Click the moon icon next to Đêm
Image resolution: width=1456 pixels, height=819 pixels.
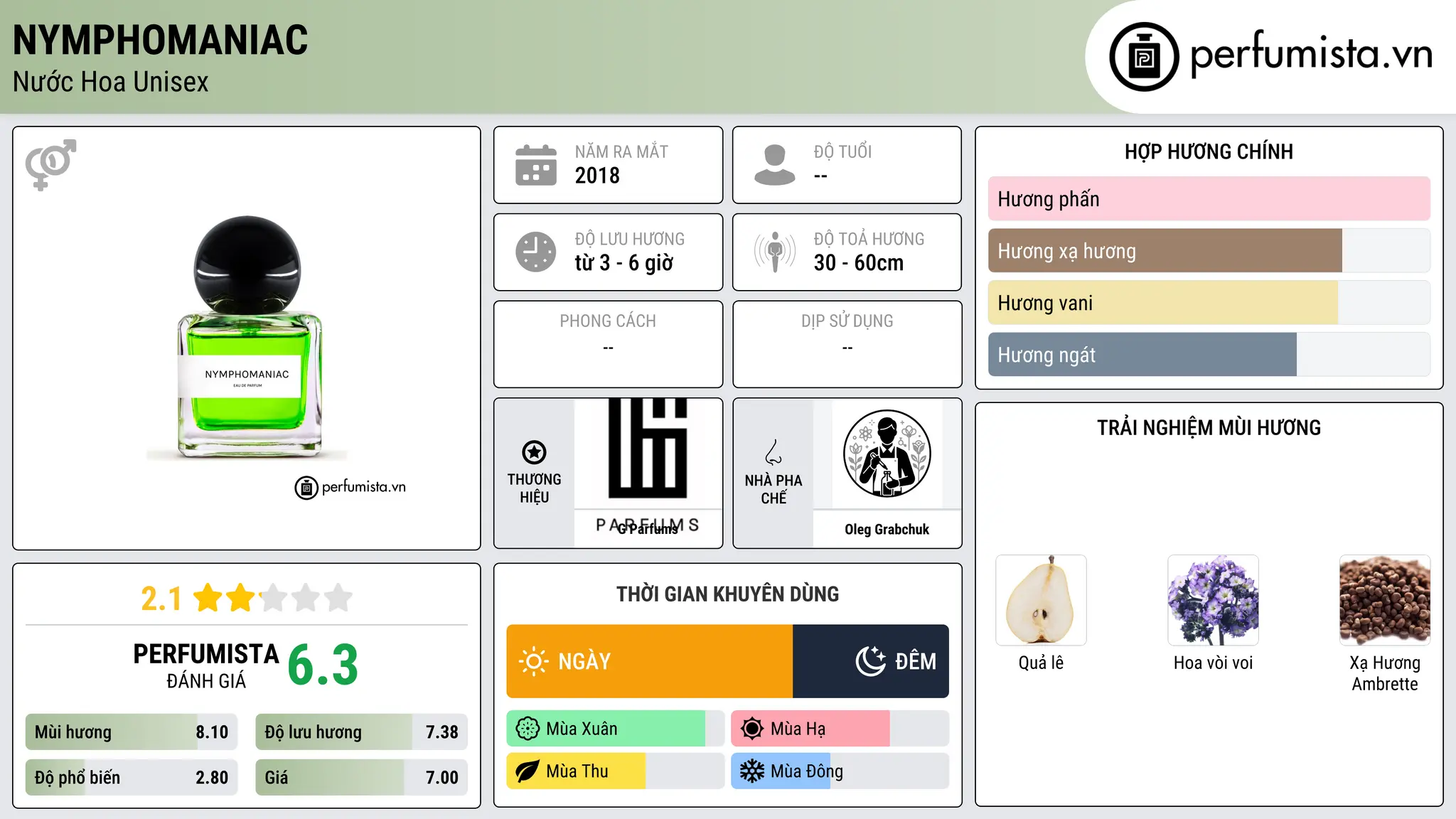(x=870, y=661)
